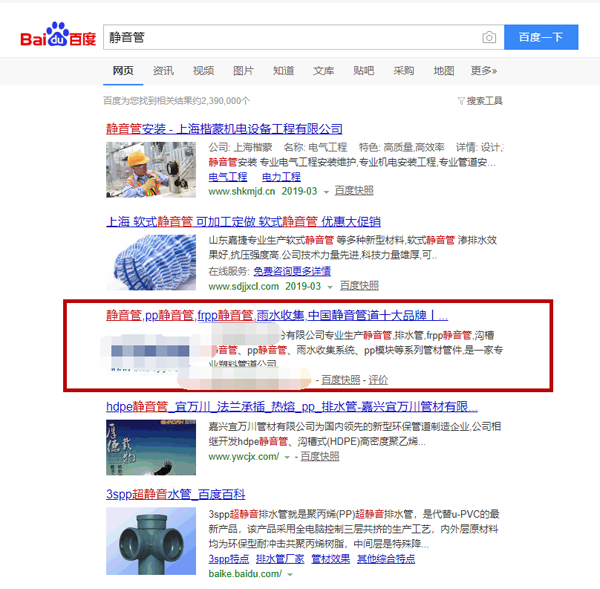Viewport: 600px width, 589px height.
Task: Switch to the 图片 tab
Action: click(243, 71)
